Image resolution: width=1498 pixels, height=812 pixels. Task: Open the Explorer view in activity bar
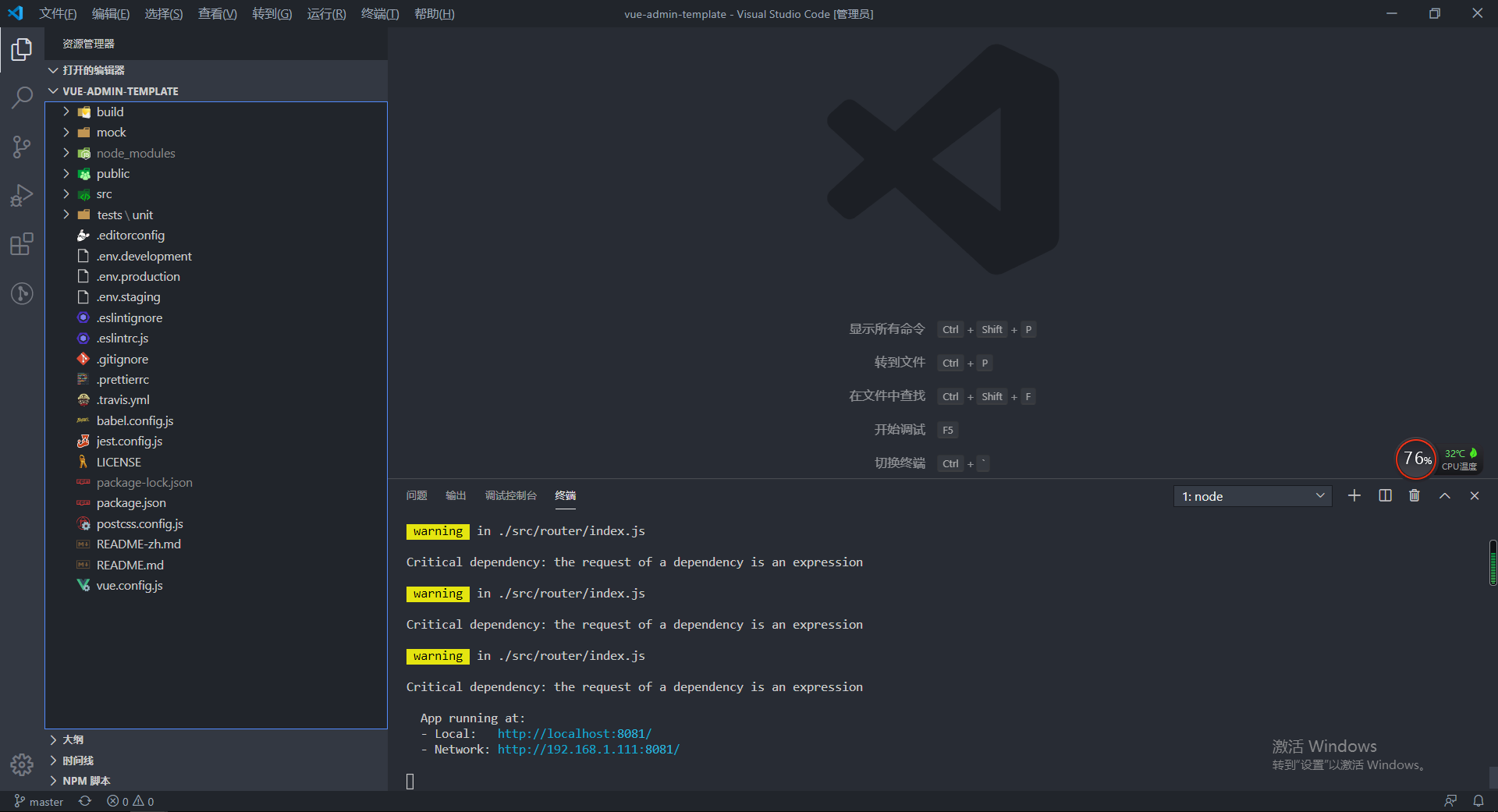click(22, 50)
